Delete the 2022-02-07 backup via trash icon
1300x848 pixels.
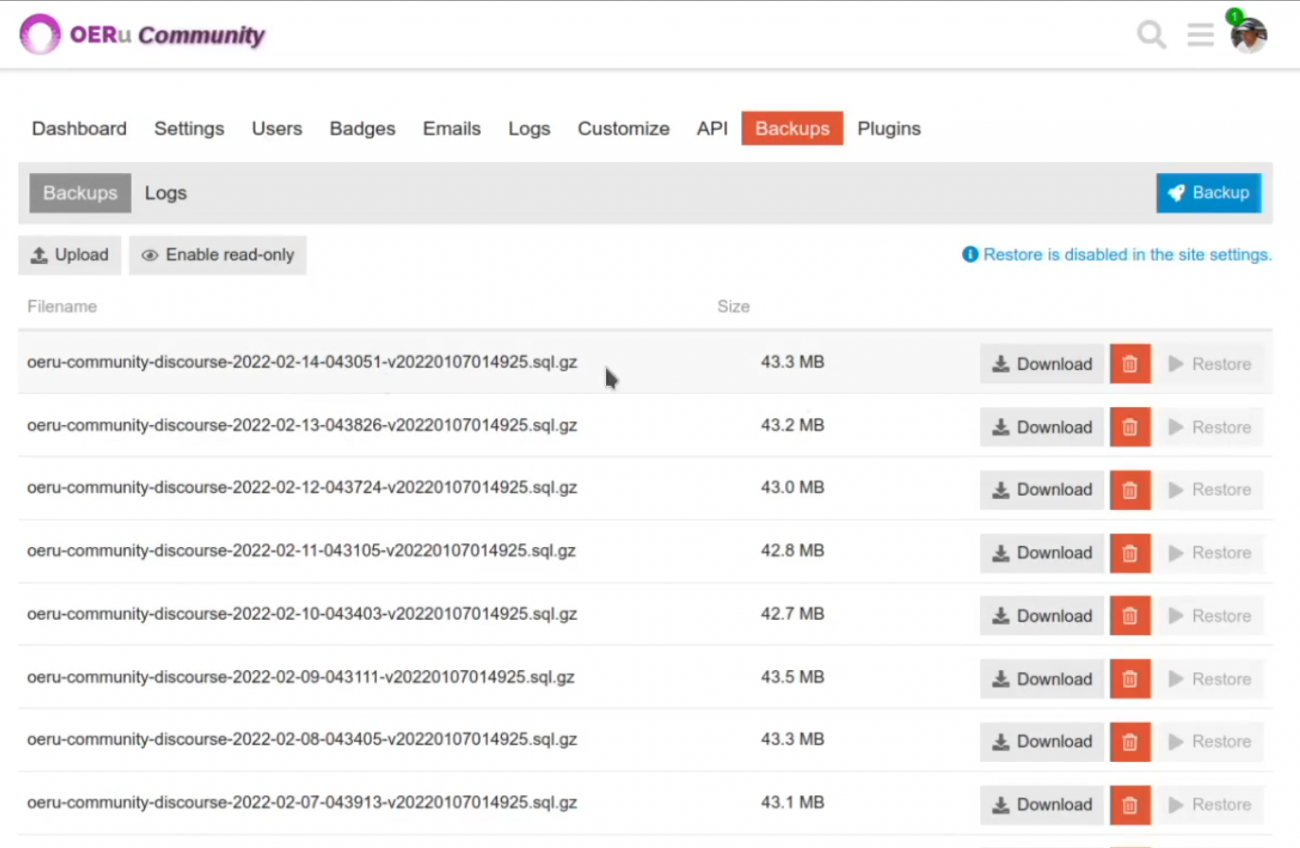pyautogui.click(x=1130, y=805)
